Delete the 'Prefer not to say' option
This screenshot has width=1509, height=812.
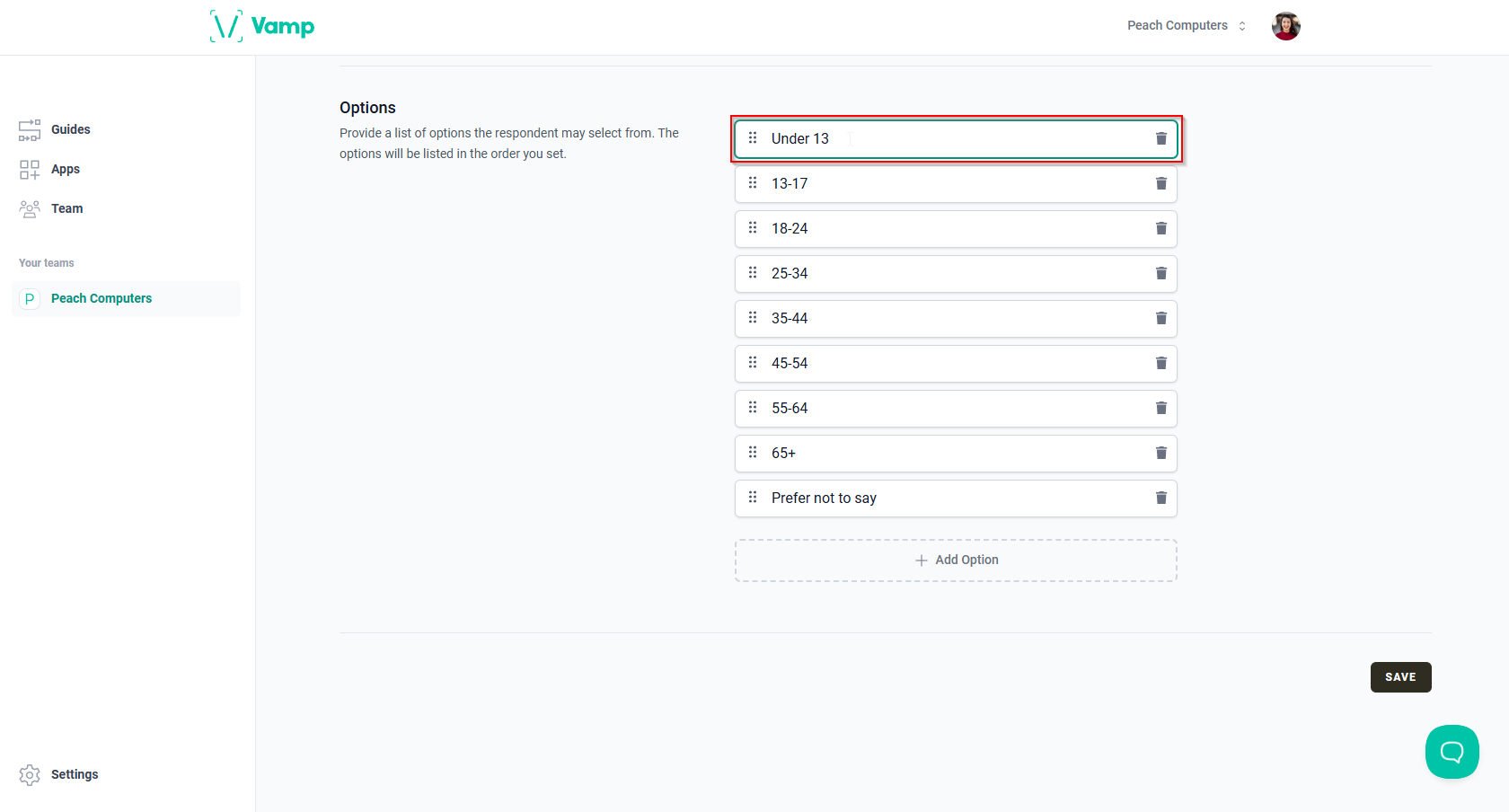click(1160, 498)
